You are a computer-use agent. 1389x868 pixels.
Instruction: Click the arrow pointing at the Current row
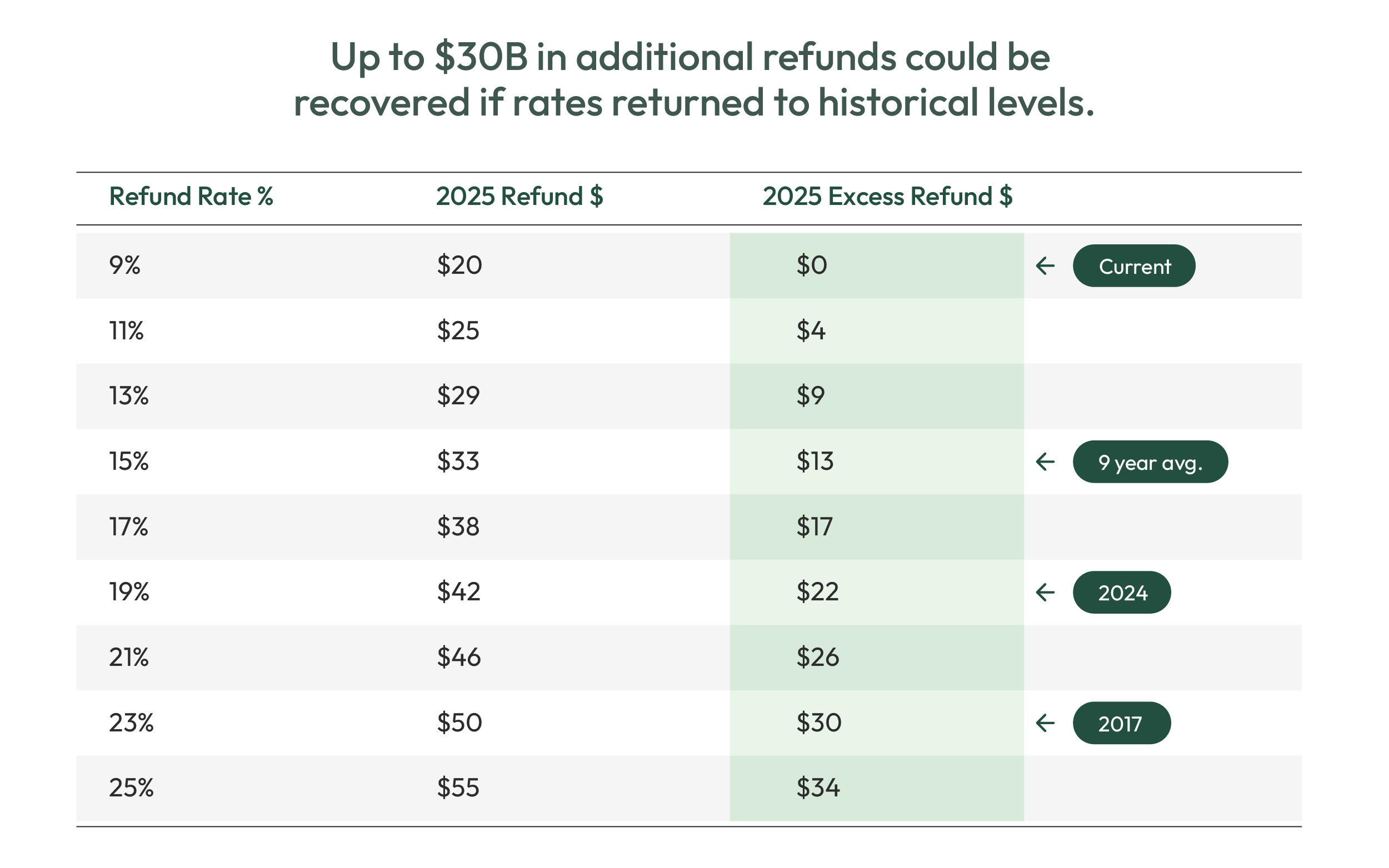tap(1045, 266)
